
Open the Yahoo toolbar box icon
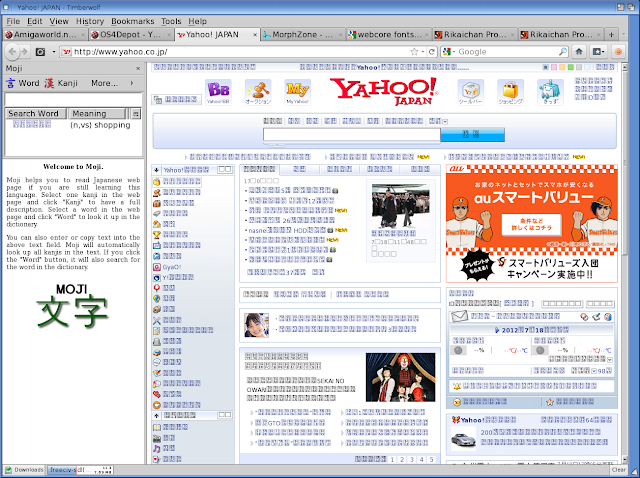[471, 92]
